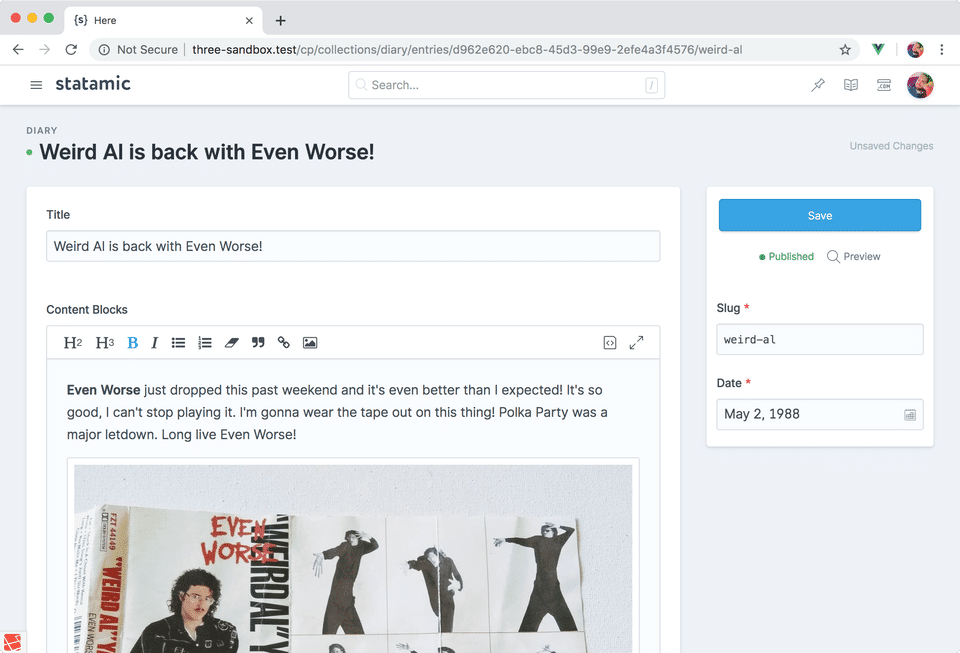Apply Heading 2 formatting in editor
Image resolution: width=960 pixels, height=653 pixels.
coord(73,343)
